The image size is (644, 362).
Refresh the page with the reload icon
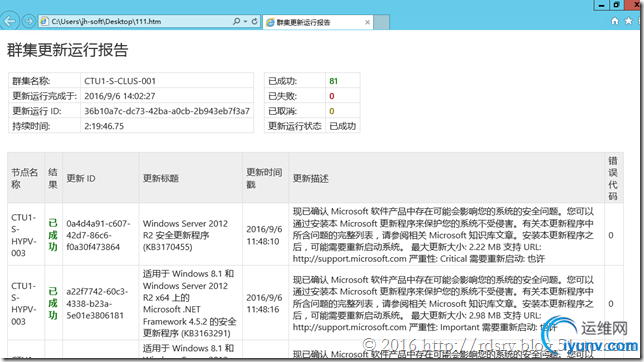point(255,21)
